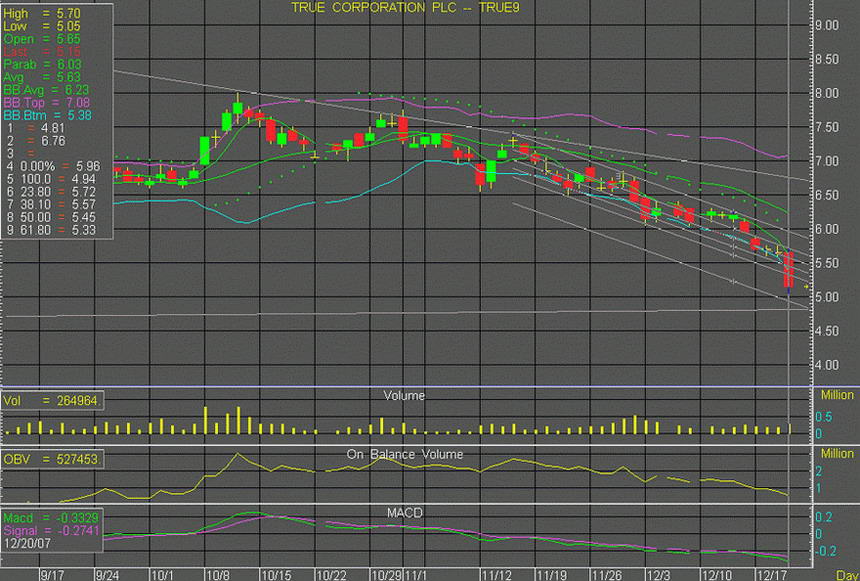Click Fibonacci 0.00% level 5.96
Screen dimensions: 860x581
(54, 166)
